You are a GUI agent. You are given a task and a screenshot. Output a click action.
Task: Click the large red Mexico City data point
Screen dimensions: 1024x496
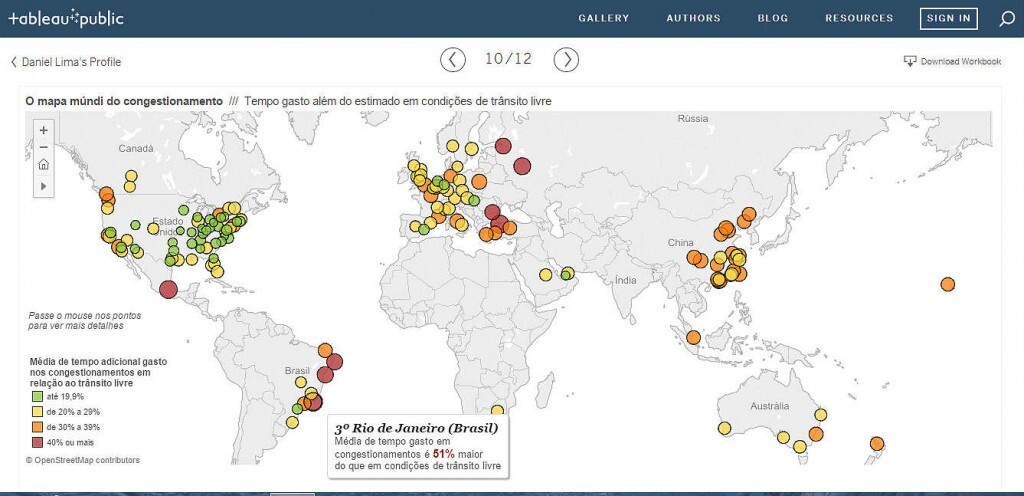(168, 289)
